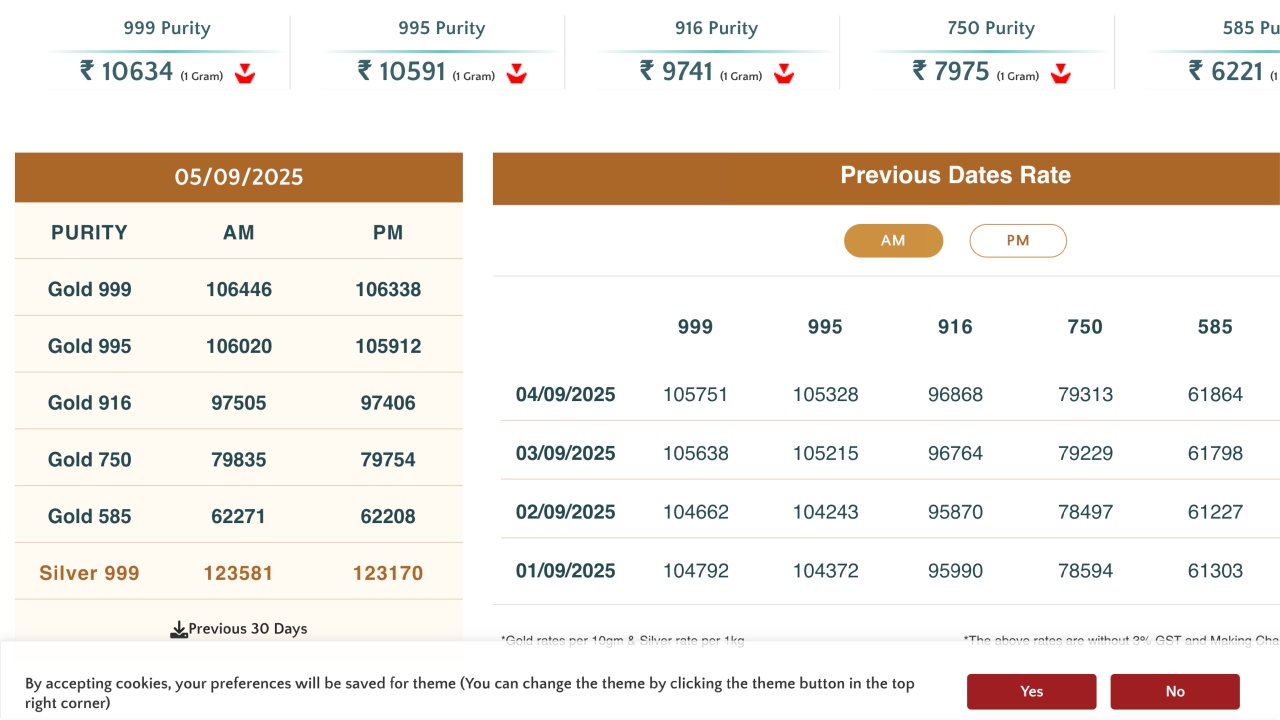Click the Gold 999 row label
The height and width of the screenshot is (720, 1280).
(x=90, y=290)
